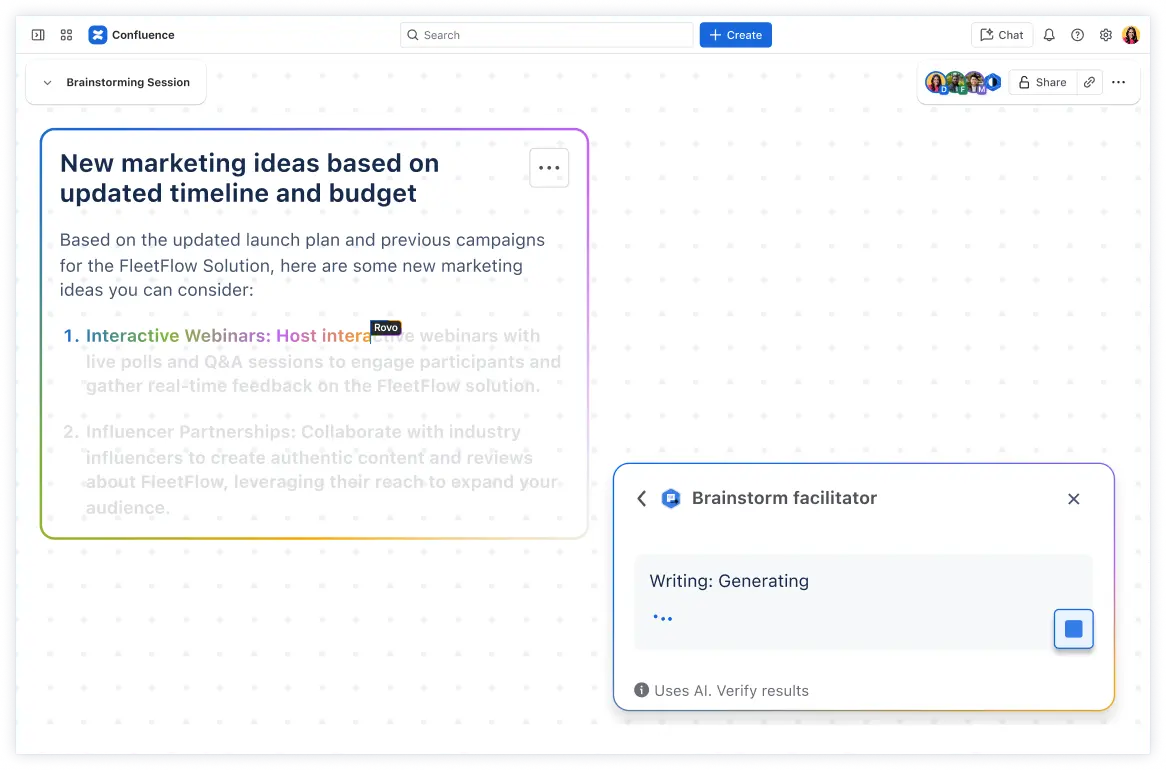Expand the Brainstorming Session chevron
Viewport: 1166px width, 770px height.
coord(47,83)
